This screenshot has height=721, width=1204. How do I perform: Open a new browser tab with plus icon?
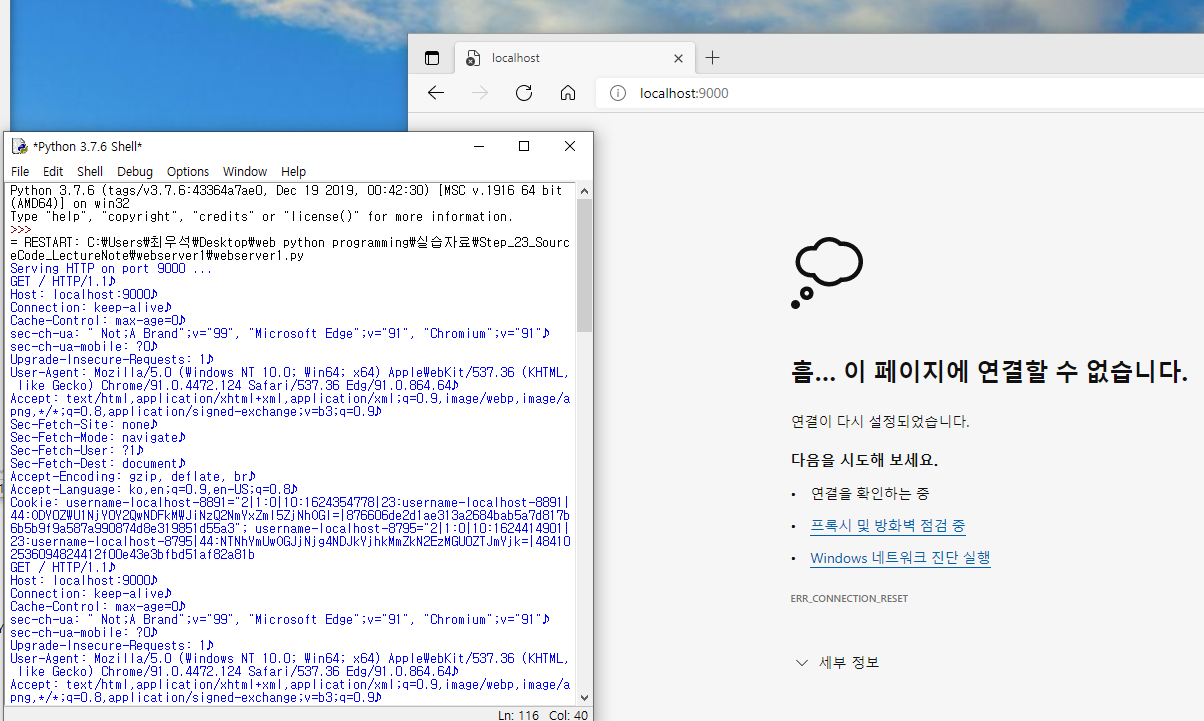[x=712, y=58]
